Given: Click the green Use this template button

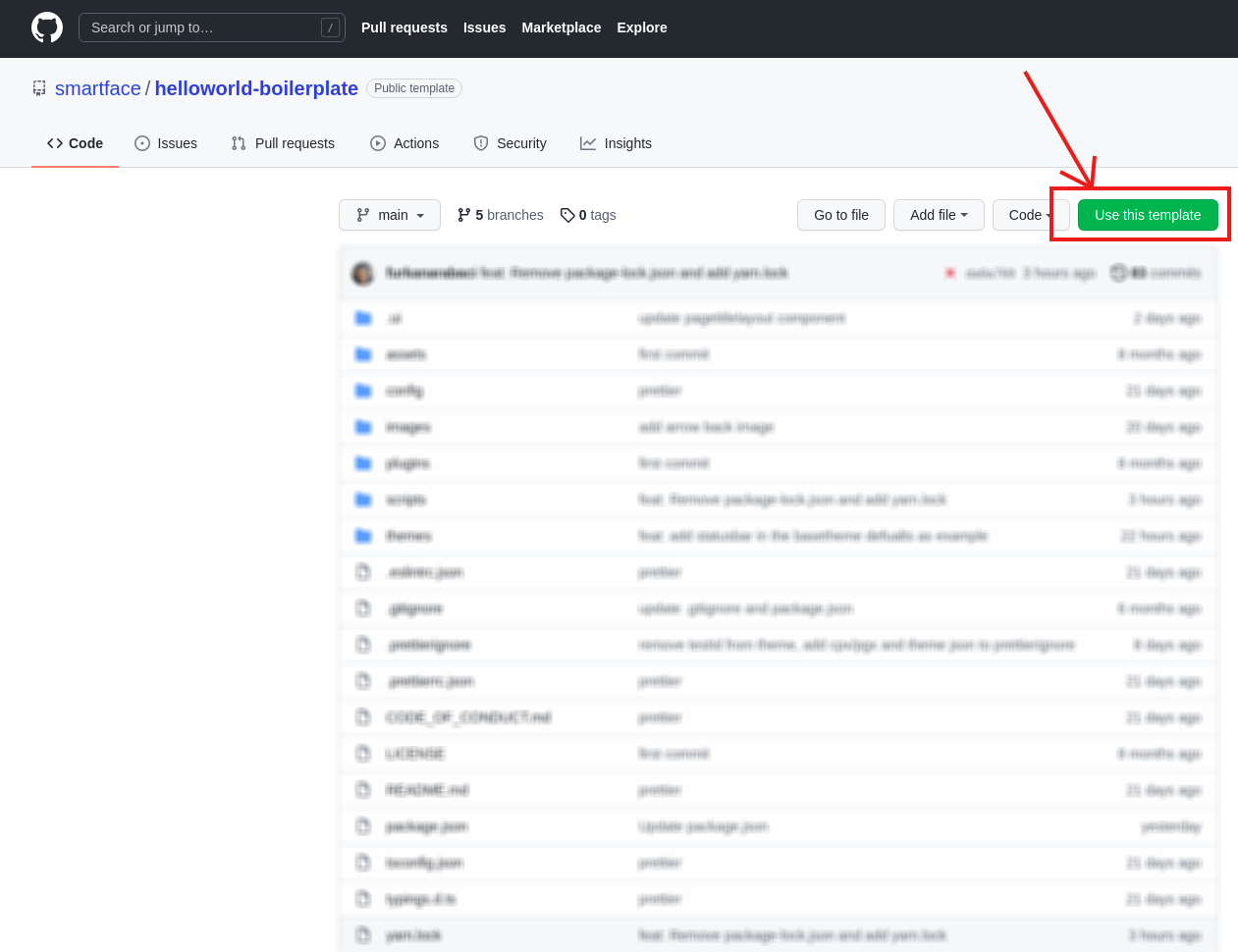Looking at the screenshot, I should [1148, 215].
